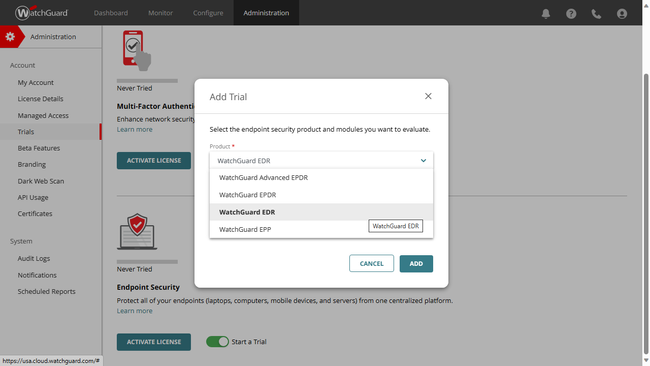The image size is (650, 366).
Task: Click the Account section header
Action: [22, 65]
